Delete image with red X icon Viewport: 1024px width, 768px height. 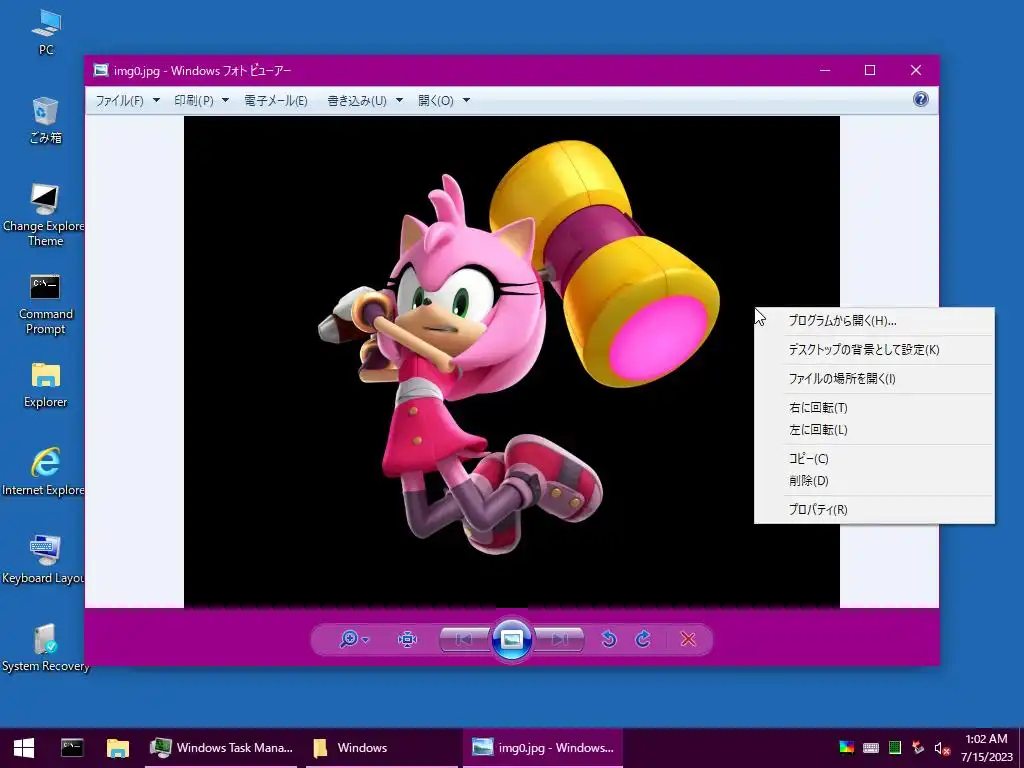coord(688,639)
